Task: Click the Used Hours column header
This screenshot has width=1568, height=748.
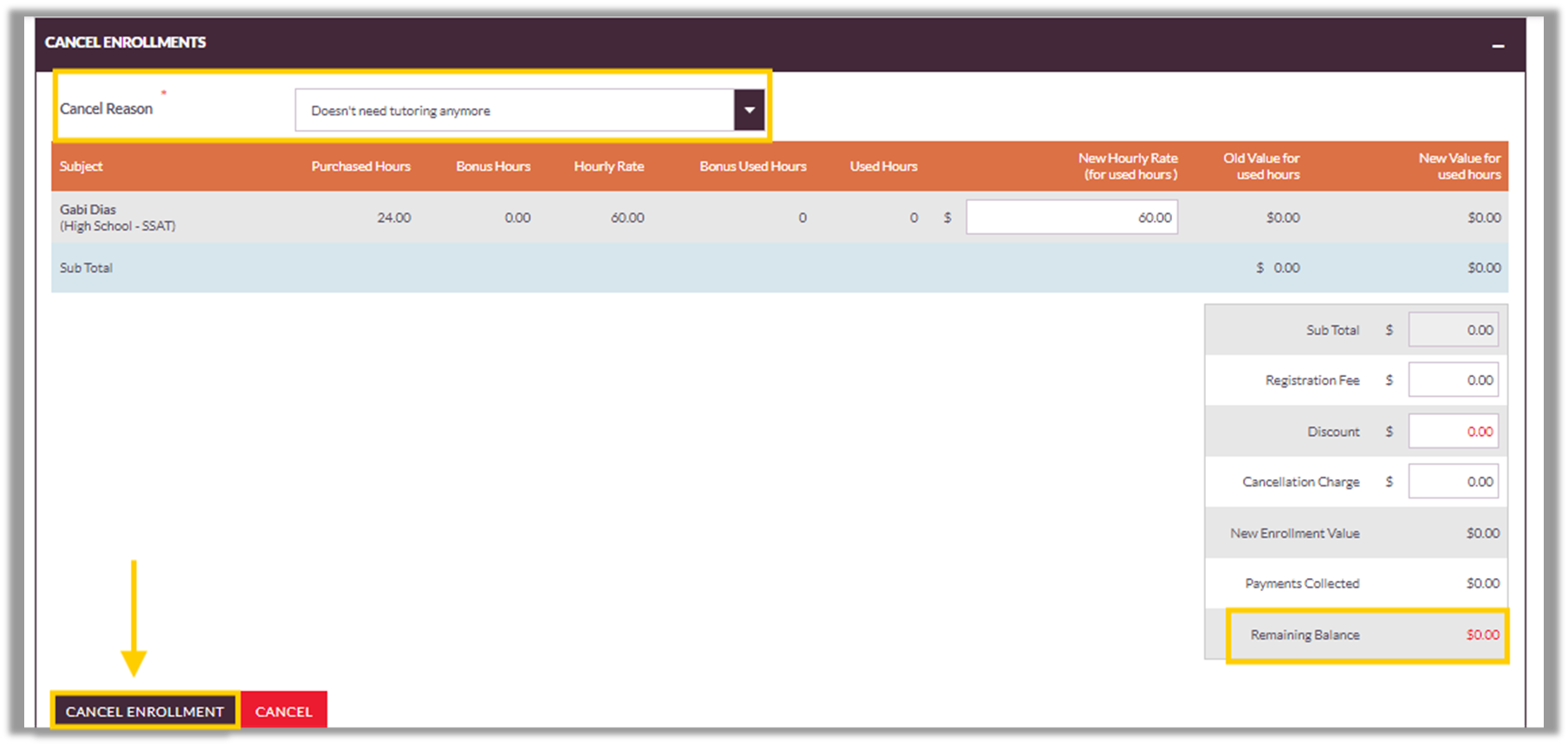Action: [884, 166]
